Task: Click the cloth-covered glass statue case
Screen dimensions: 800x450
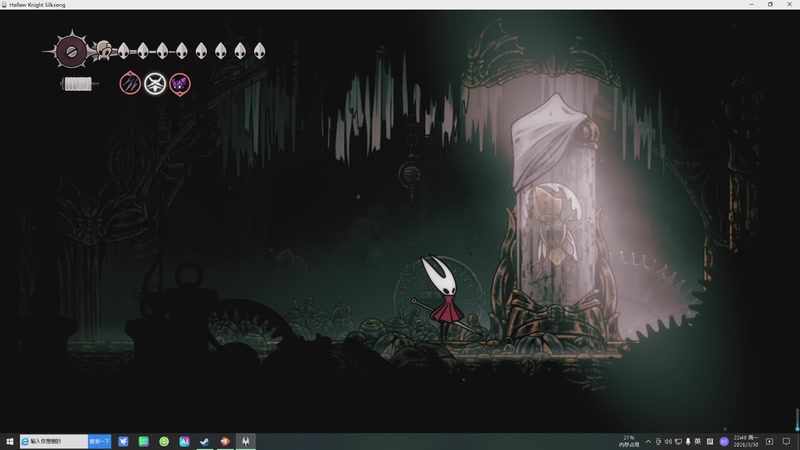Action: coord(556,219)
